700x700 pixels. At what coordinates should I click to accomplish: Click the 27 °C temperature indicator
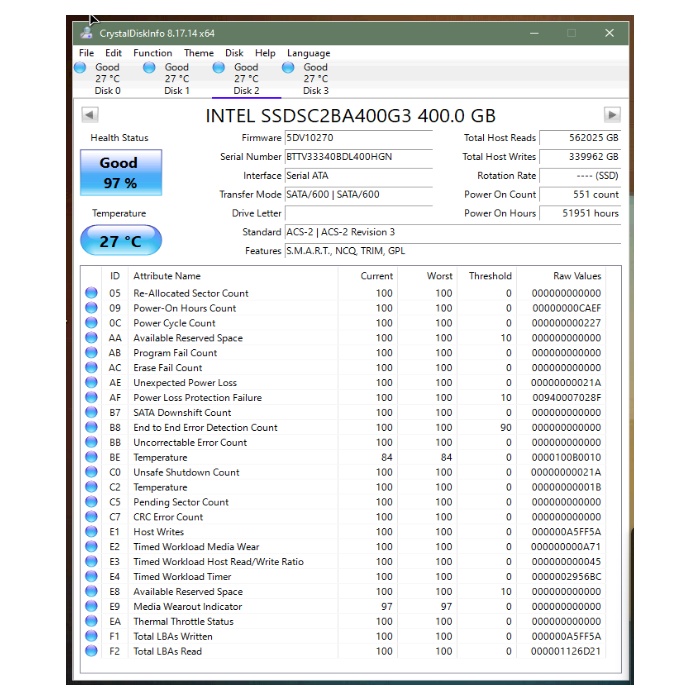(120, 241)
